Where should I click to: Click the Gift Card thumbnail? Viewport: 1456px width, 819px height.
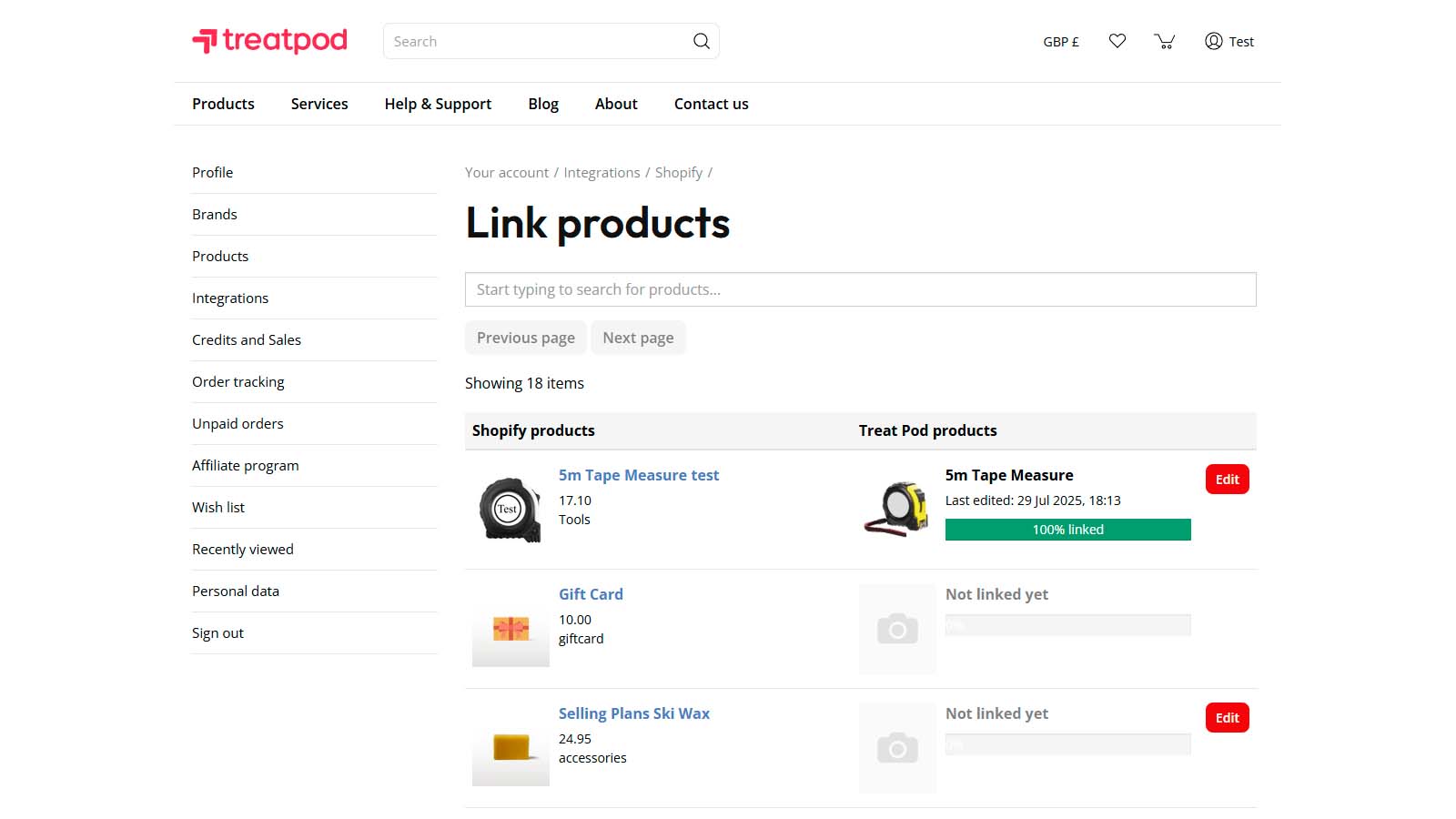[x=511, y=629]
